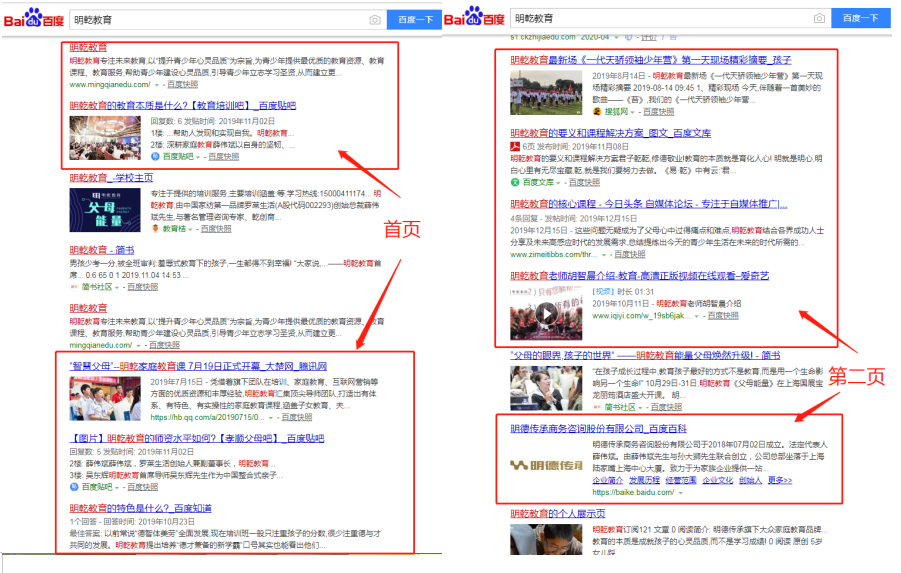901x573 pixels.
Task: Click the [视频] tag beside 时长 01:31
Action: tap(603, 292)
